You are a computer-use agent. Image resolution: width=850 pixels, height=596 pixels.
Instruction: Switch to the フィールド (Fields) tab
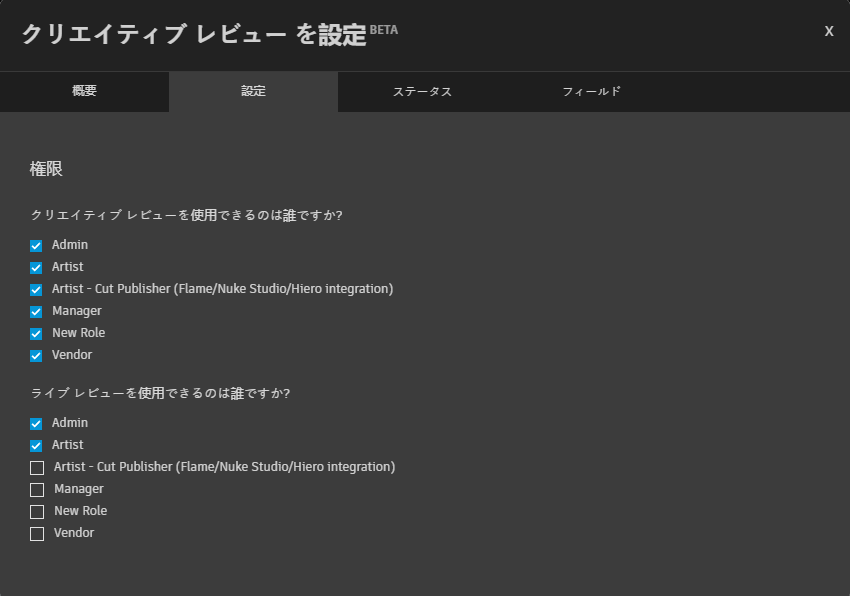(x=591, y=91)
